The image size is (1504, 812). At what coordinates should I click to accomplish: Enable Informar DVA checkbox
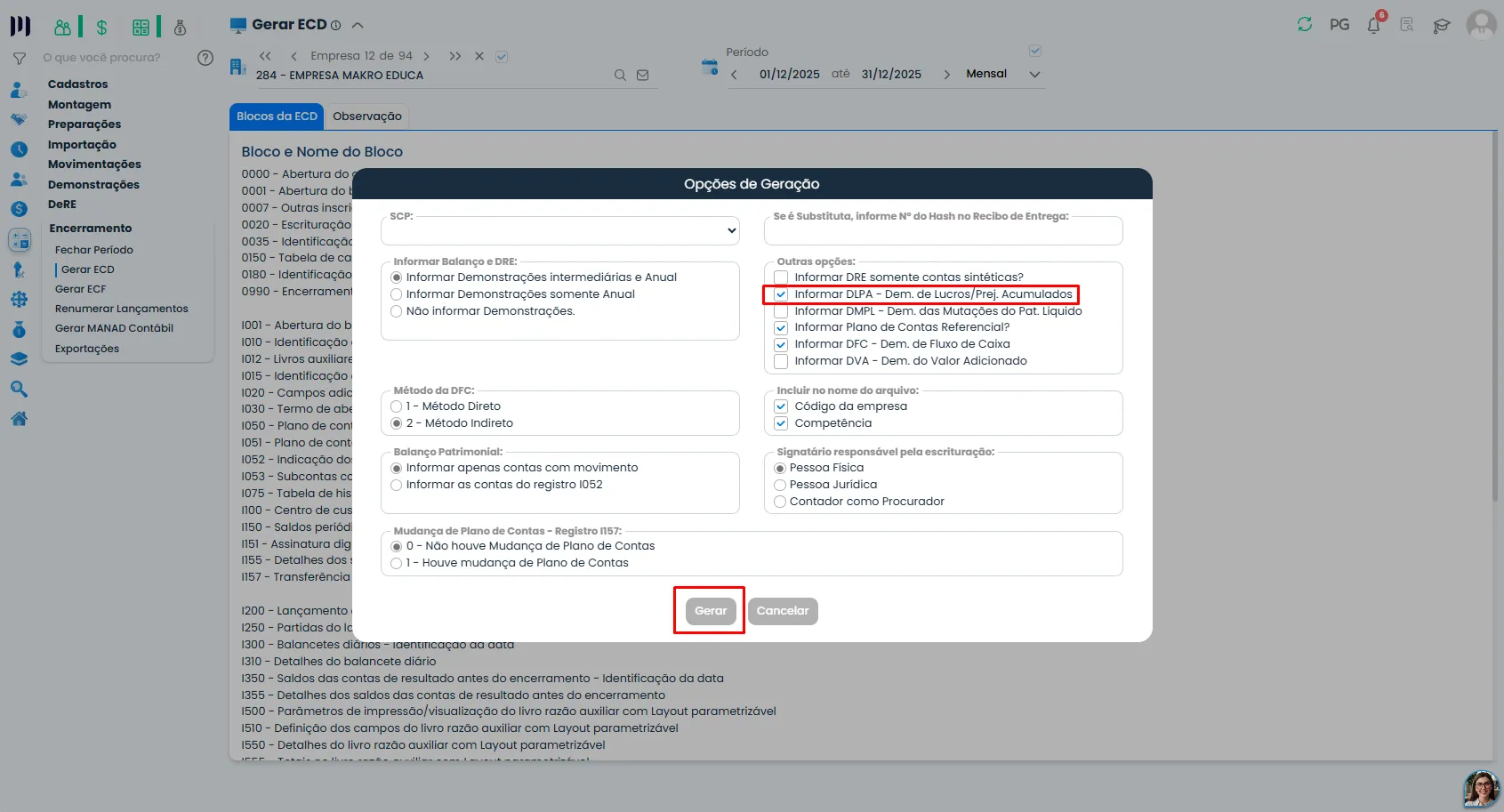(781, 361)
